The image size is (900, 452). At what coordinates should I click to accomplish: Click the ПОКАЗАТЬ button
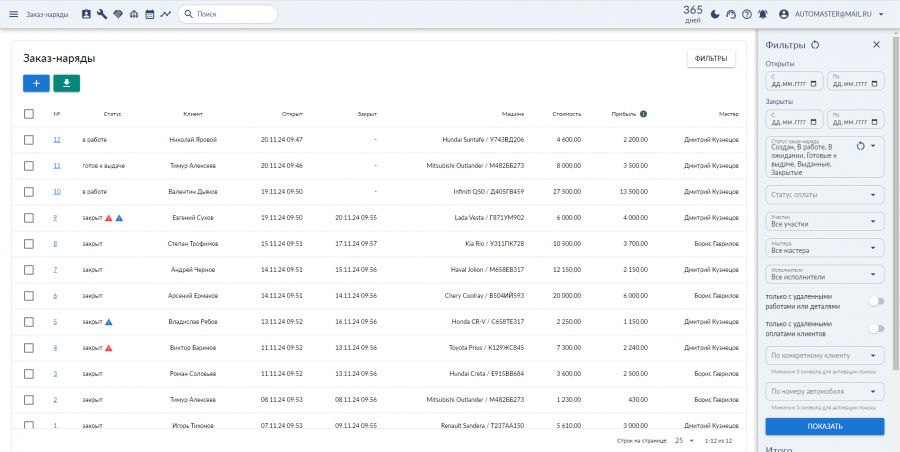[x=825, y=426]
